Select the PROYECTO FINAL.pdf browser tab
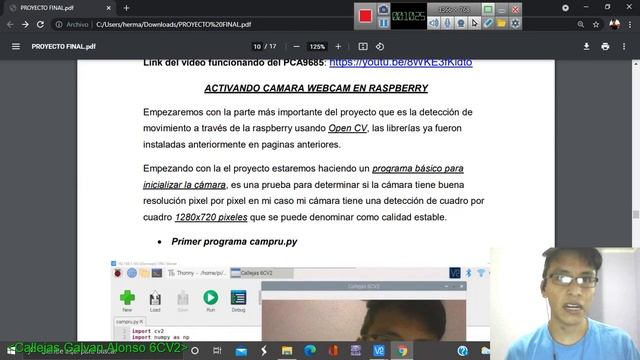640x360 pixels. tap(59, 8)
